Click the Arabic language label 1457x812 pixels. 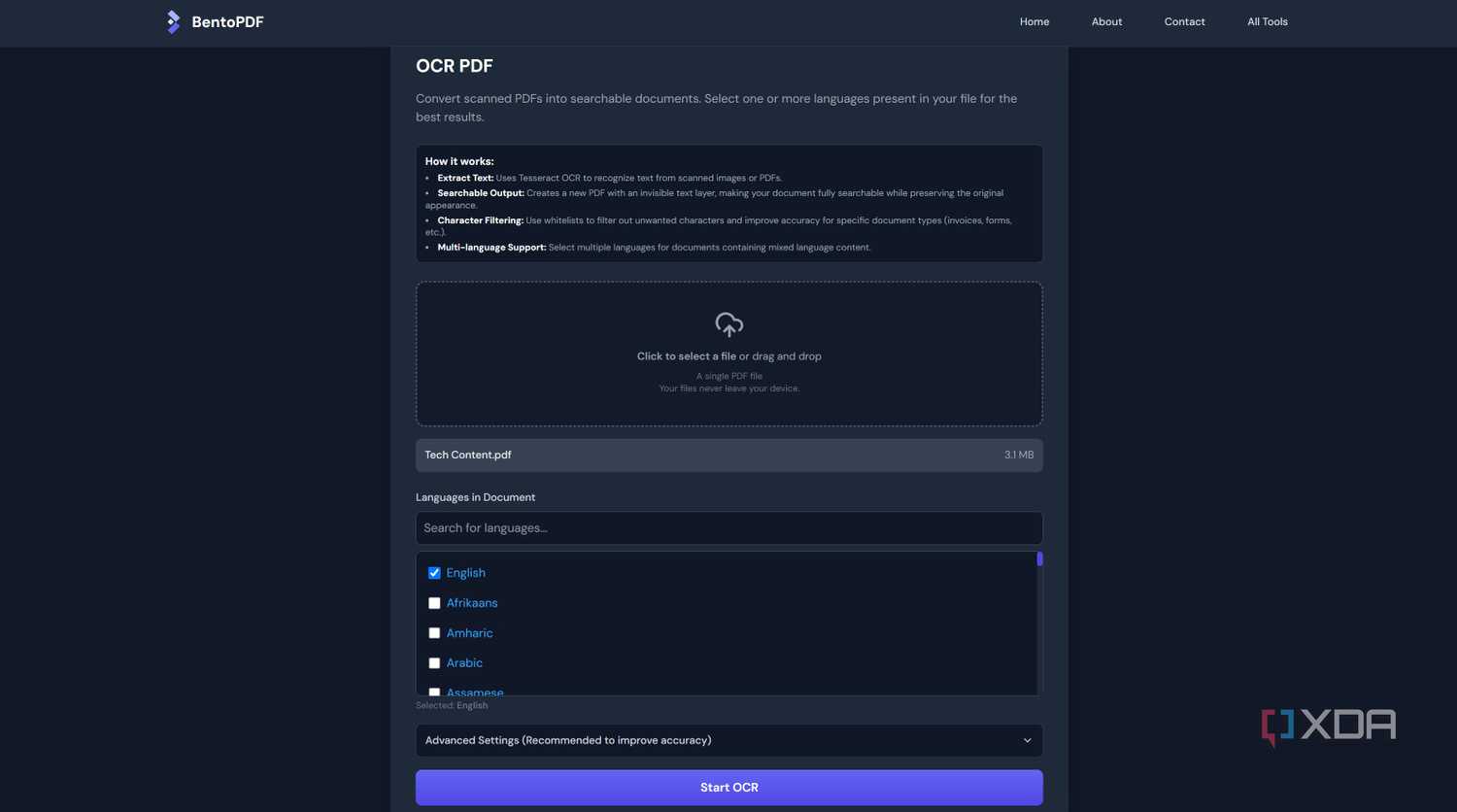pyautogui.click(x=464, y=663)
